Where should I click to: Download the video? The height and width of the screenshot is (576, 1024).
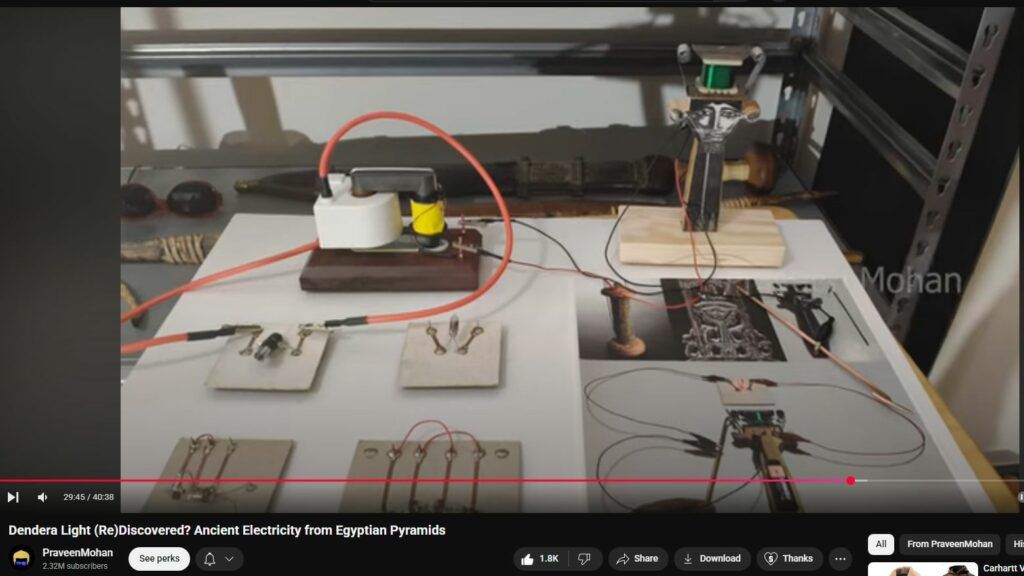[x=711, y=559]
